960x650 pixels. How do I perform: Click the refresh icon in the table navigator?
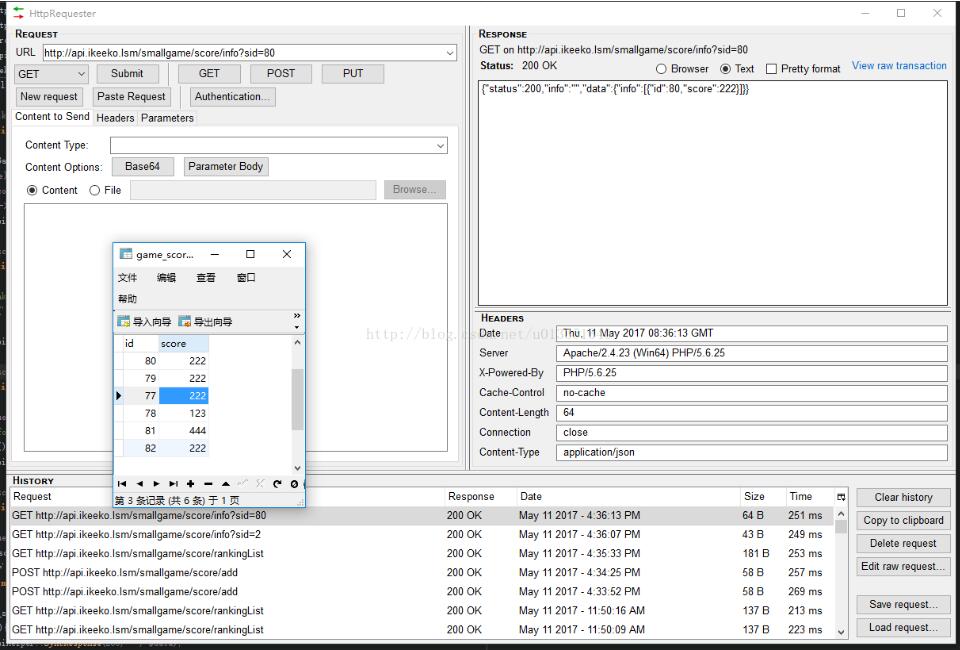(x=277, y=484)
